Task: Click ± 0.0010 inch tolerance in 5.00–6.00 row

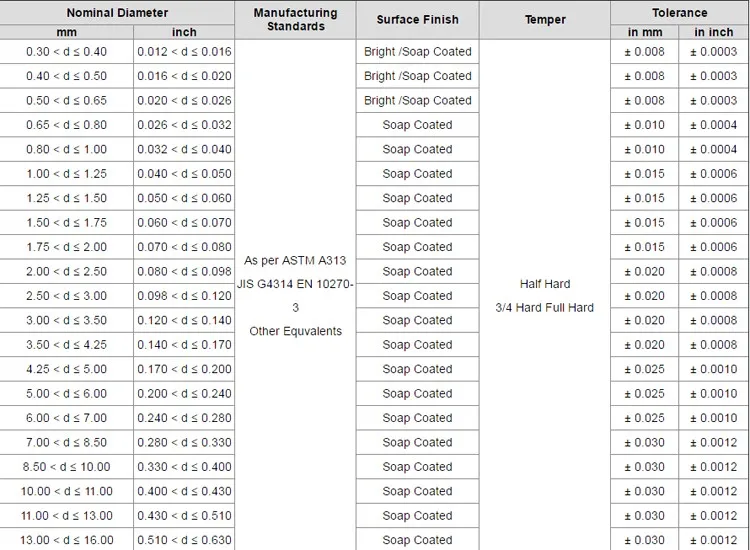Action: (x=713, y=394)
